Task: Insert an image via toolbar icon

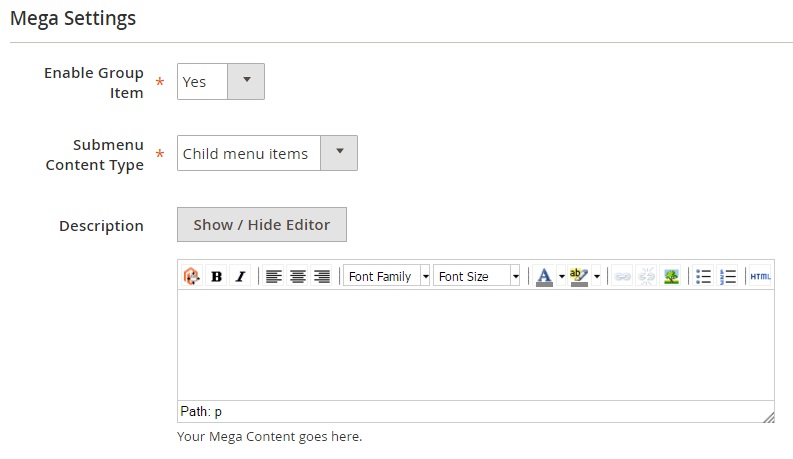Action: (671, 277)
